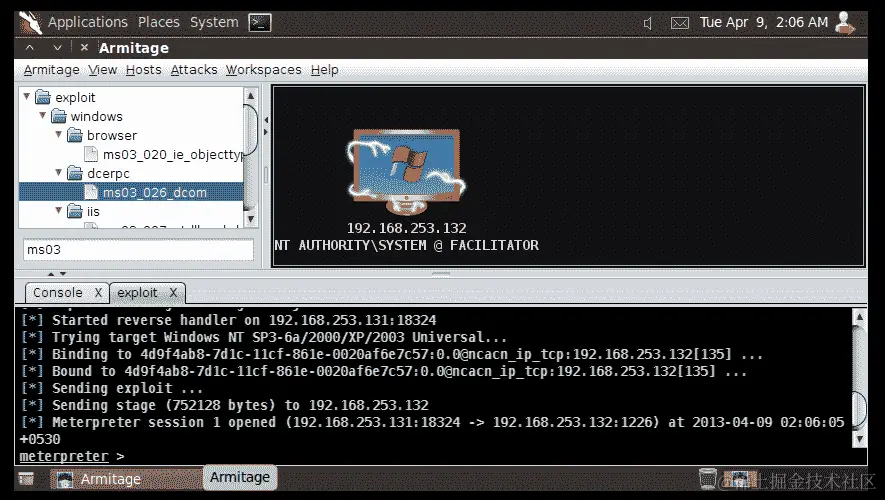Click Sending exploit console line
885x500 pixels.
[112, 388]
